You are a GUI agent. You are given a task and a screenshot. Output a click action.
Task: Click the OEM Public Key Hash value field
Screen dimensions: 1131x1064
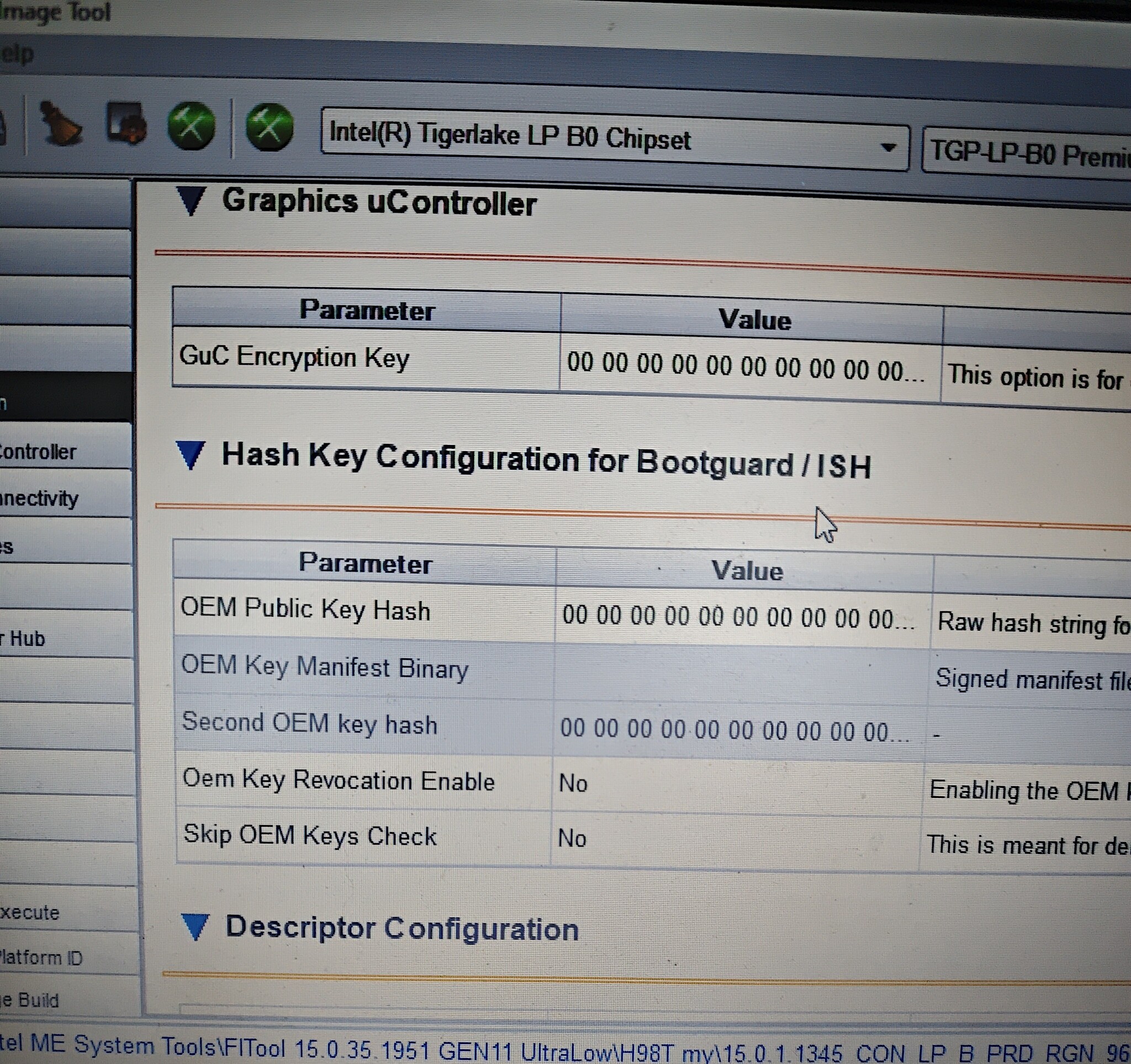pos(743,617)
